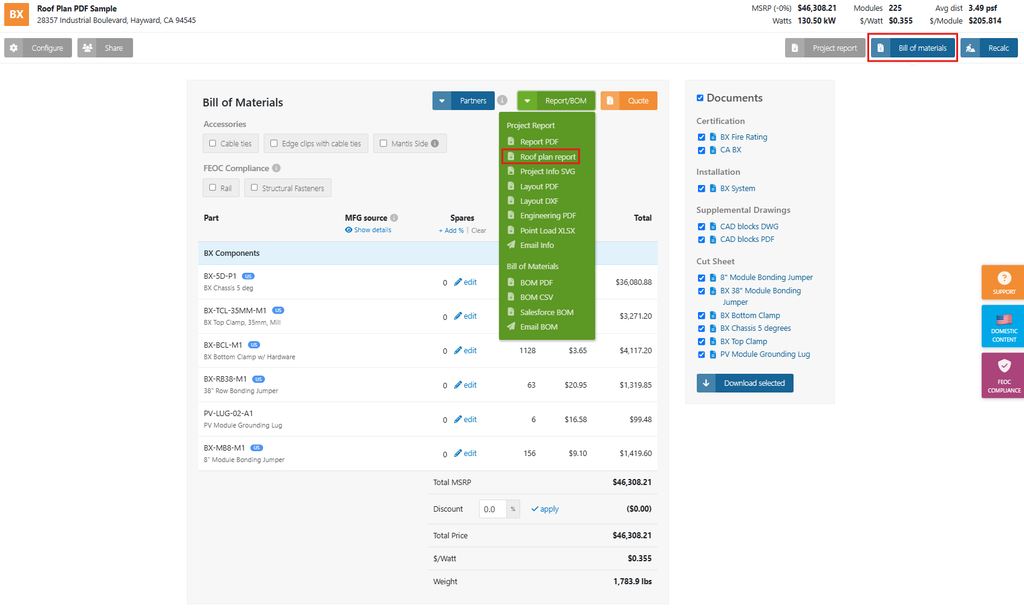This screenshot has width=1024, height=609.
Task: Select Report PDF from the menu
Action: click(x=539, y=142)
